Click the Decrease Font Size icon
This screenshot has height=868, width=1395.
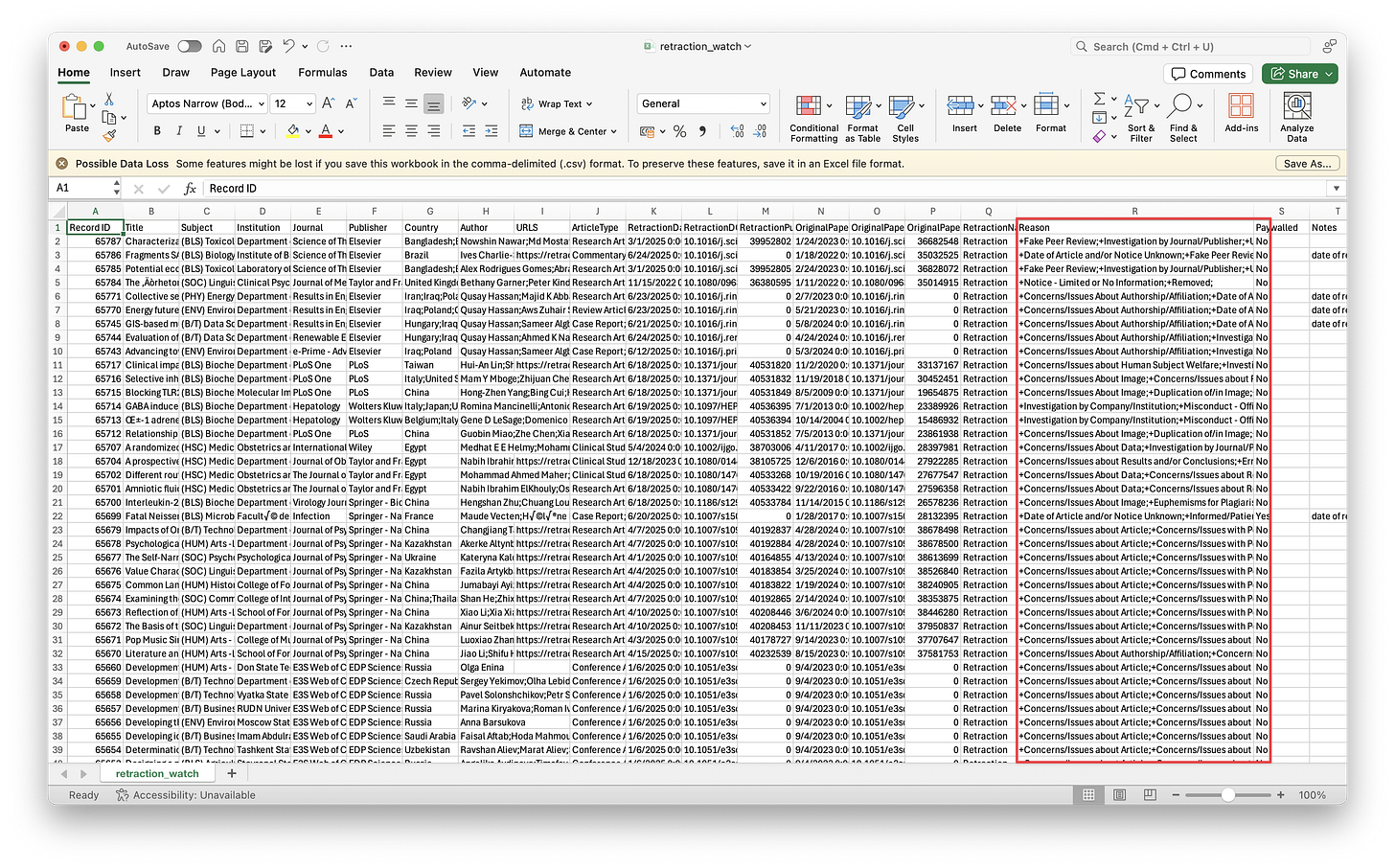[x=352, y=103]
